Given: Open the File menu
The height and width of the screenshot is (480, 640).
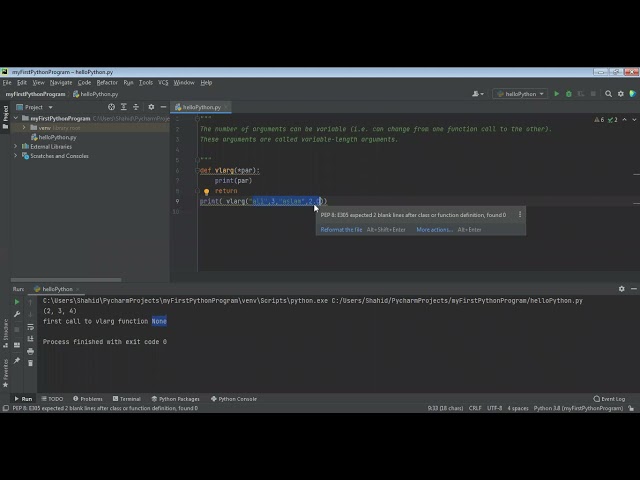Looking at the screenshot, I should tap(7, 82).
